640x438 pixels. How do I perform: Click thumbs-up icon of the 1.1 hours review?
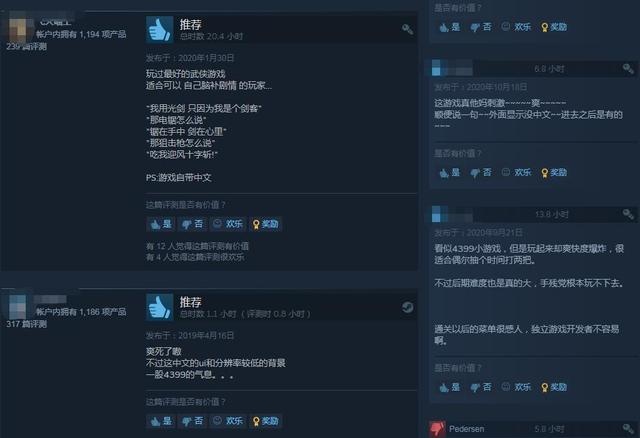click(x=160, y=307)
